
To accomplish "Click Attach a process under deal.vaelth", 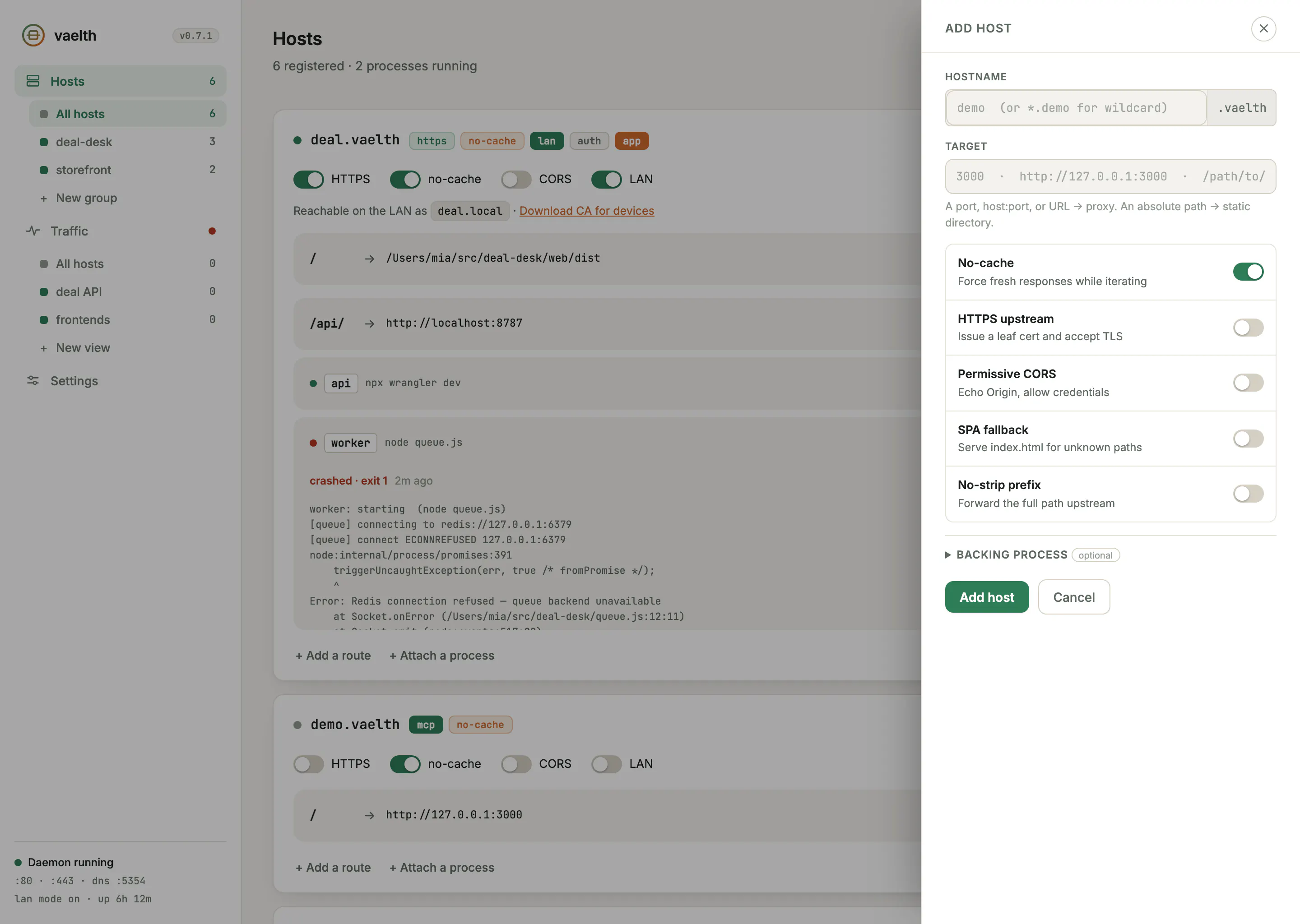I will click(441, 656).
